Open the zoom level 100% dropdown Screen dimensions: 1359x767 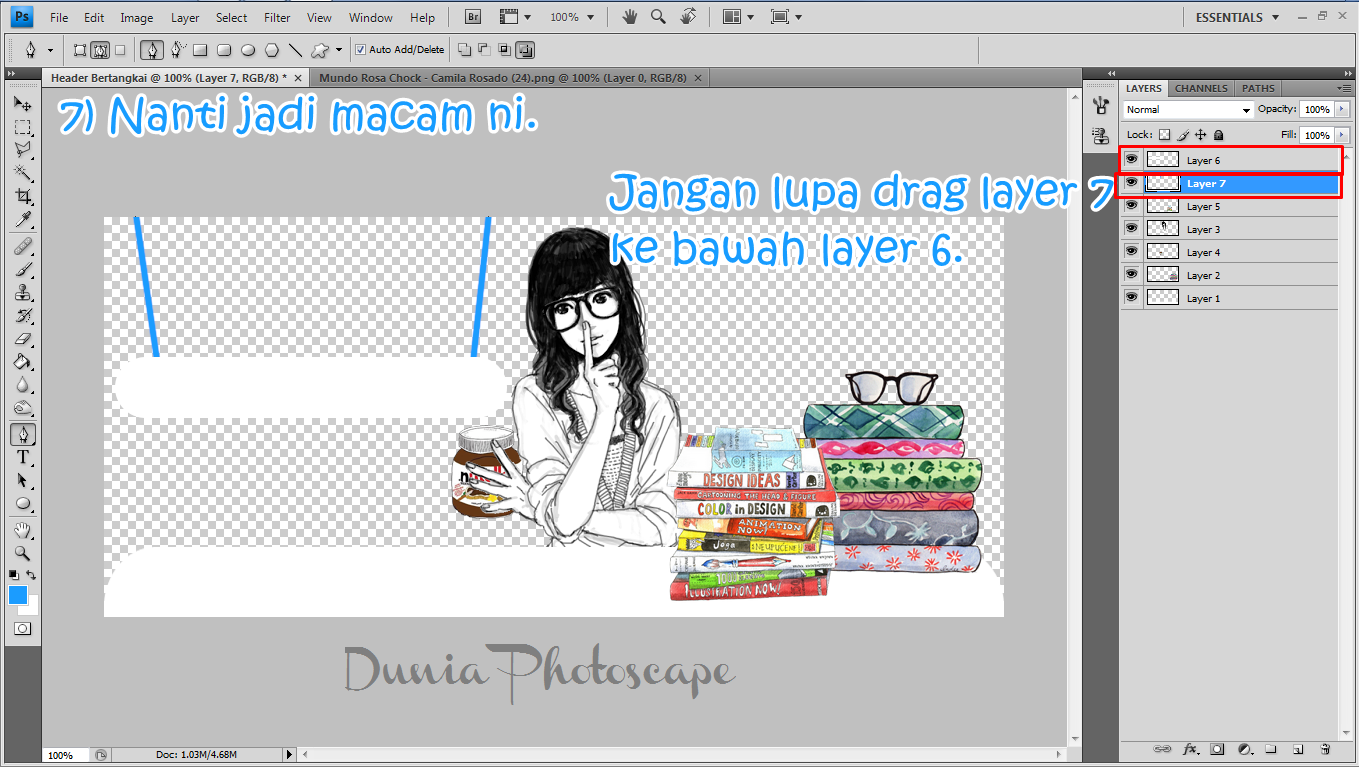pos(572,17)
